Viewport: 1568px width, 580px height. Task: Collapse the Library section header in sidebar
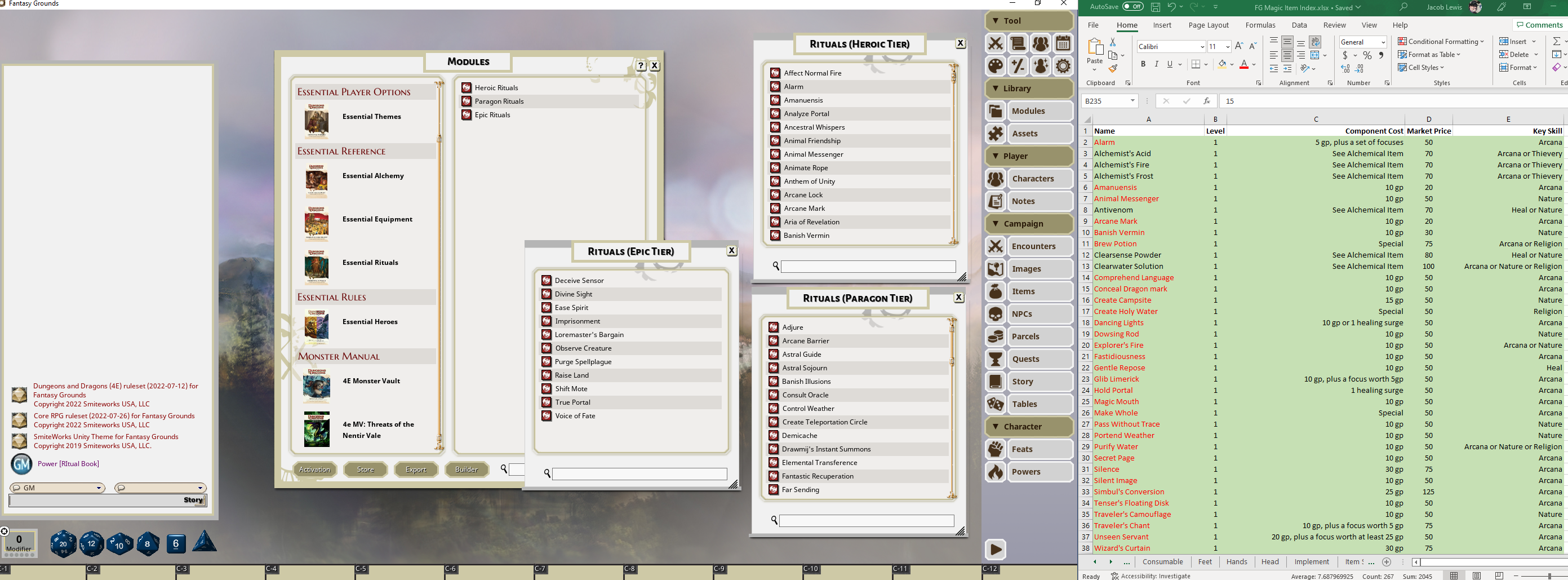tap(1029, 88)
